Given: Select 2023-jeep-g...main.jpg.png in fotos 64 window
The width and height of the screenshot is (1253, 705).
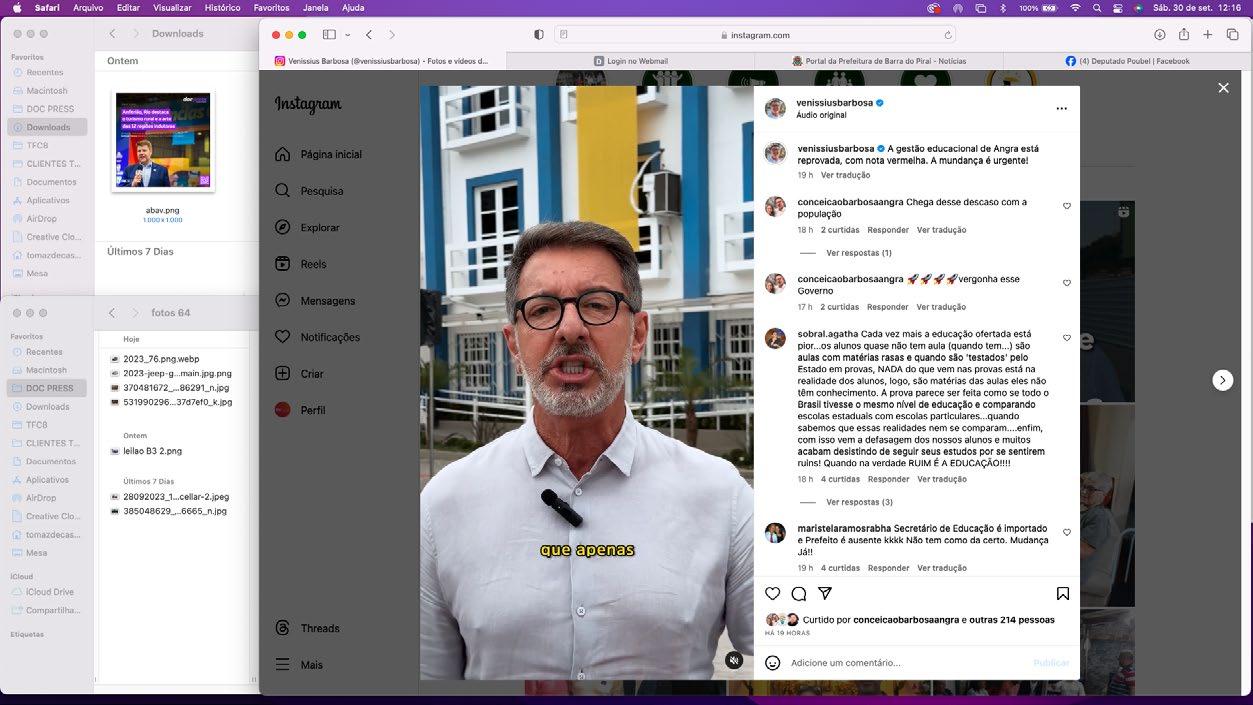Looking at the screenshot, I should coord(177,373).
